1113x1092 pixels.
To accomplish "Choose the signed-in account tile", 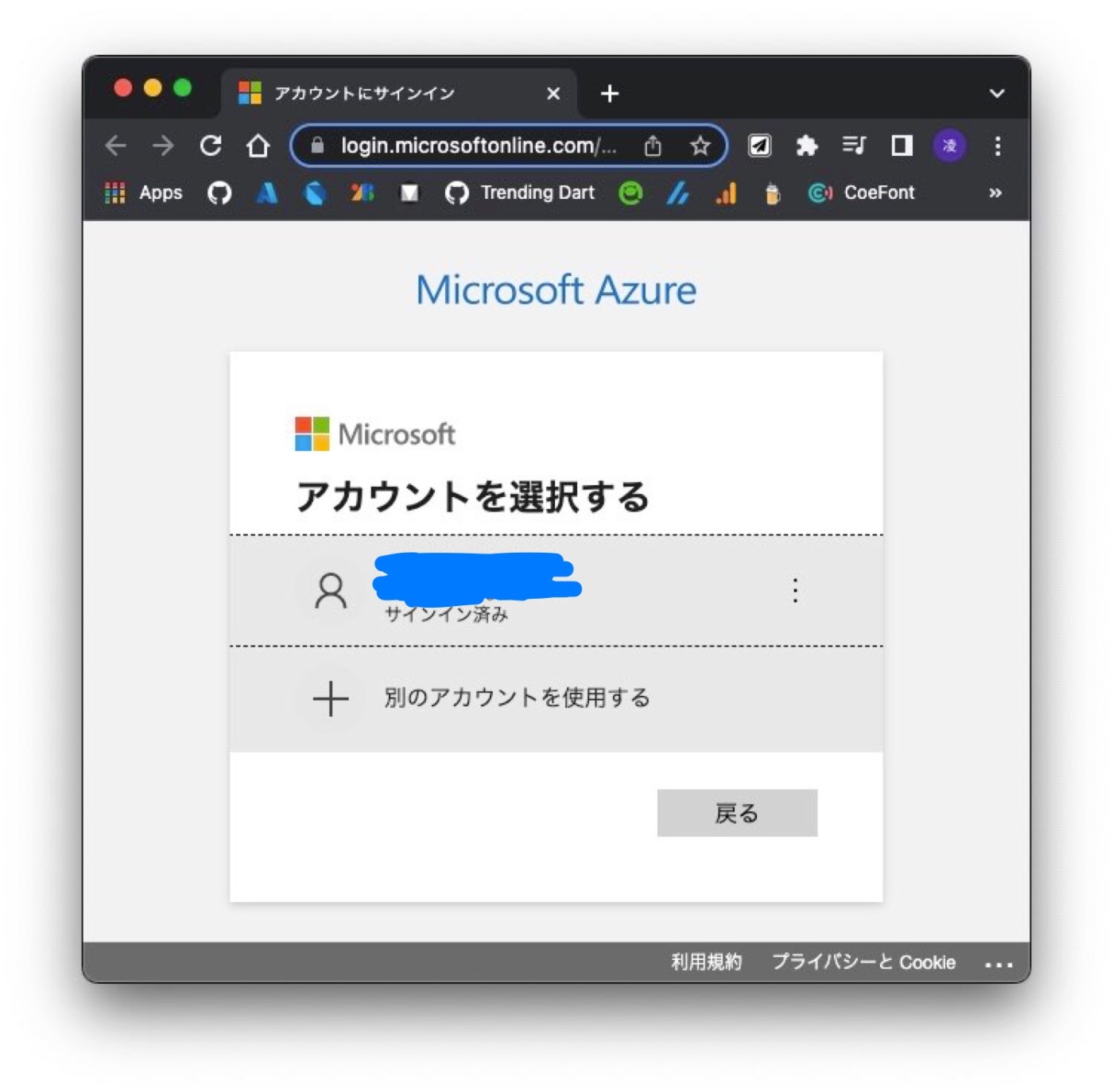I will click(x=556, y=591).
